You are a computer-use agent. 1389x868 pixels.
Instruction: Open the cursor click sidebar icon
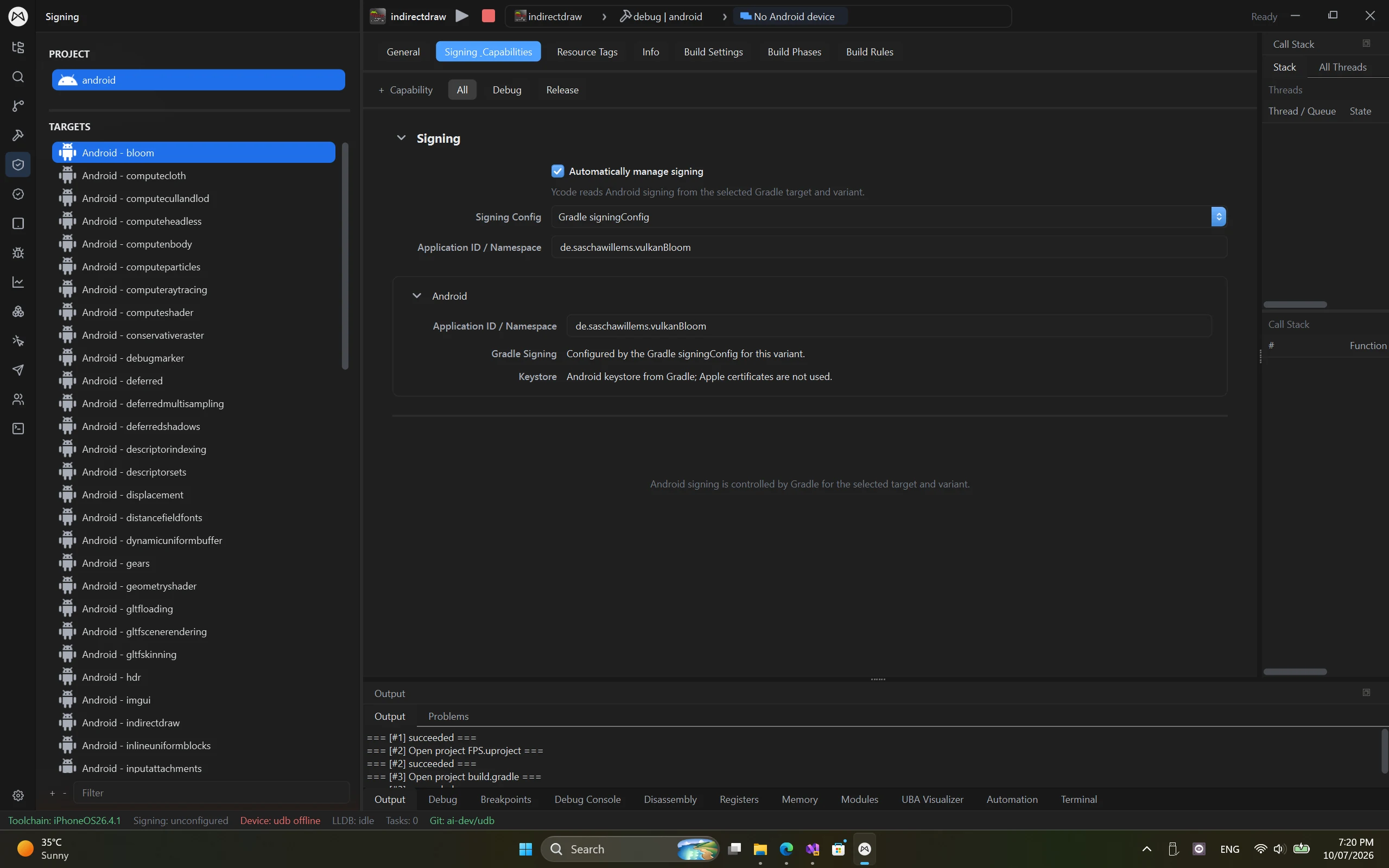click(x=18, y=341)
